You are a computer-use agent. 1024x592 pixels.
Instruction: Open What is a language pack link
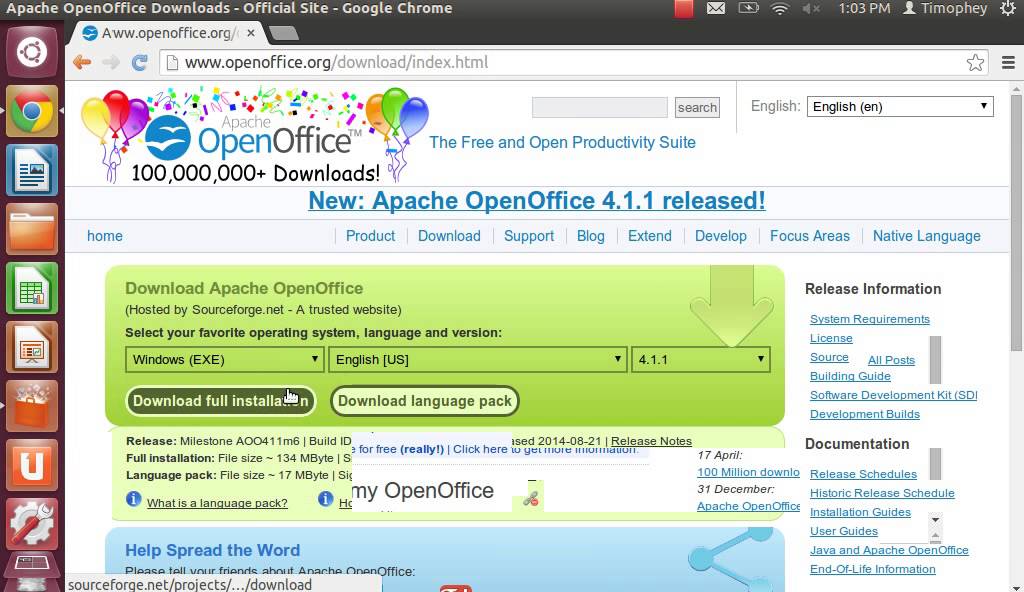pos(217,503)
